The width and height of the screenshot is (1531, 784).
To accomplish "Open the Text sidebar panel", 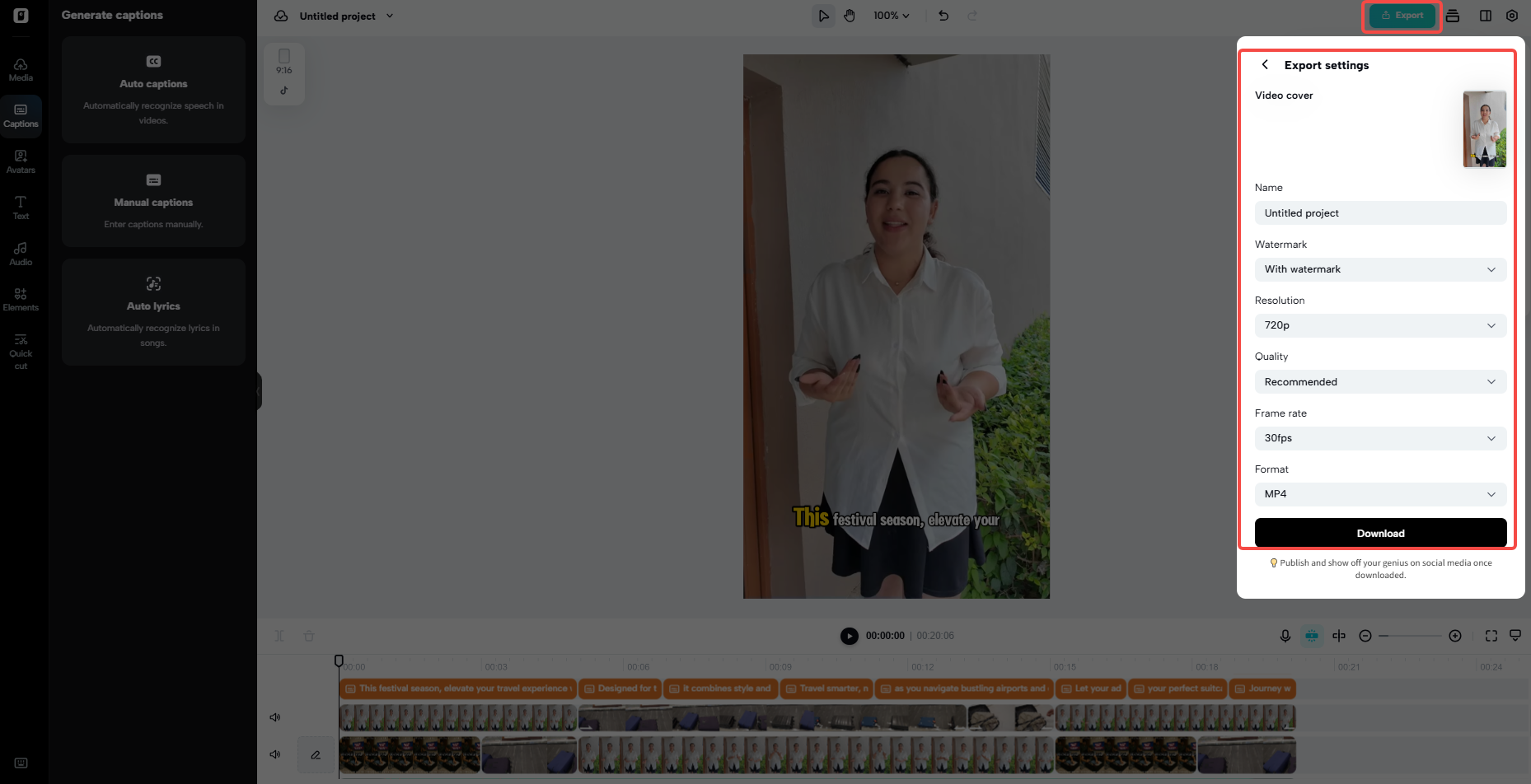I will point(21,208).
